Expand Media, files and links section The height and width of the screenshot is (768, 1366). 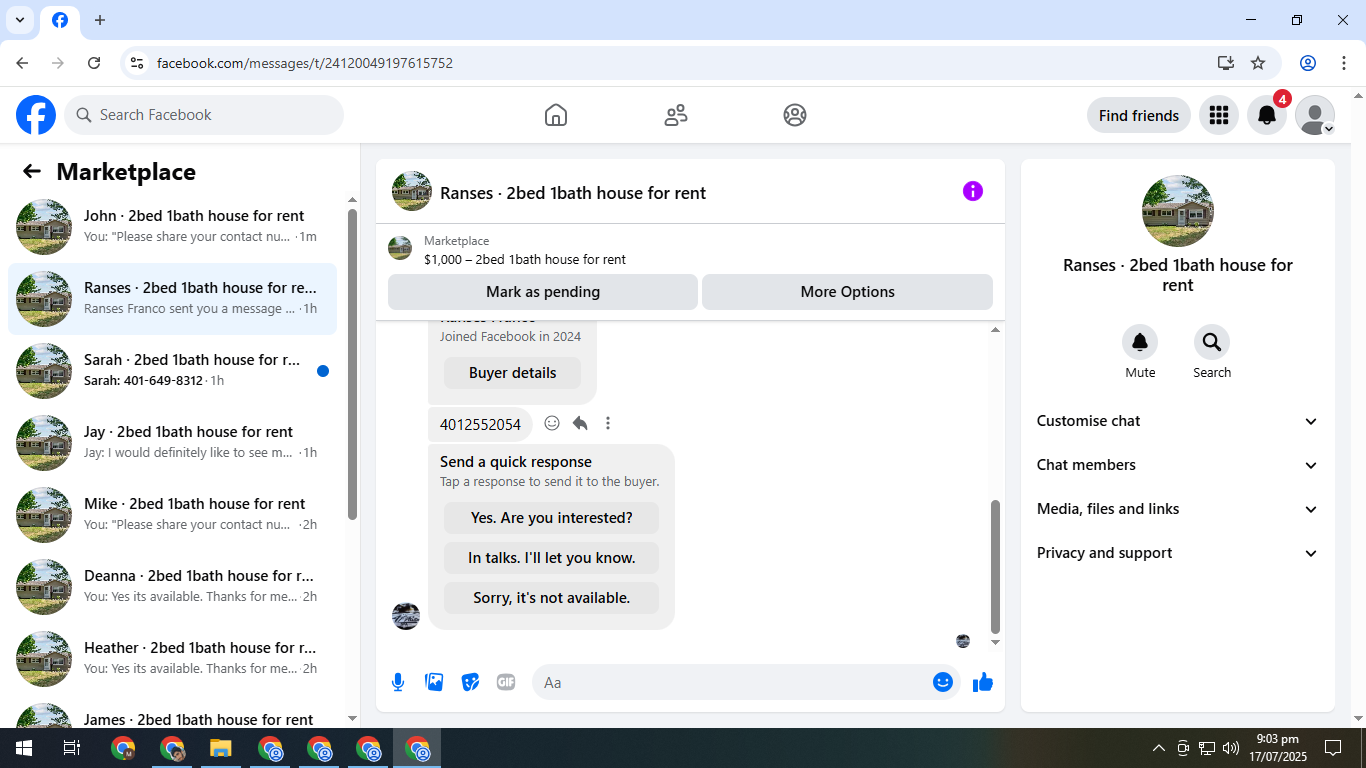[x=1178, y=509]
